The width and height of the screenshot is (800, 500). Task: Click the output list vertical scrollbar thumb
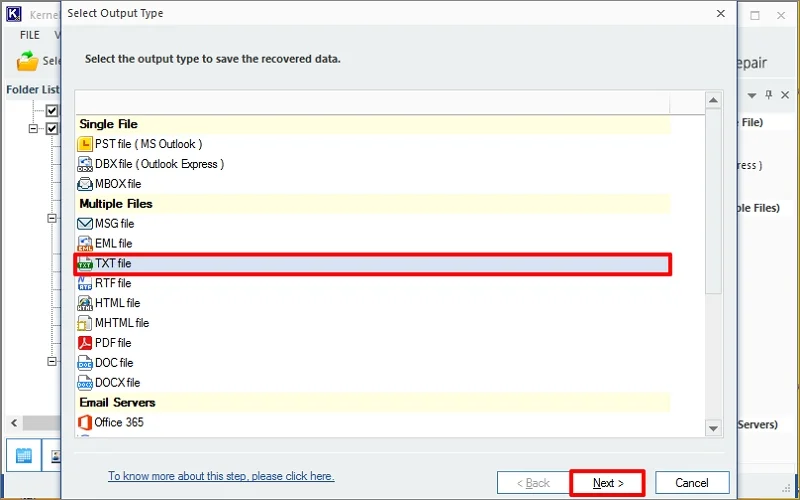coord(713,202)
